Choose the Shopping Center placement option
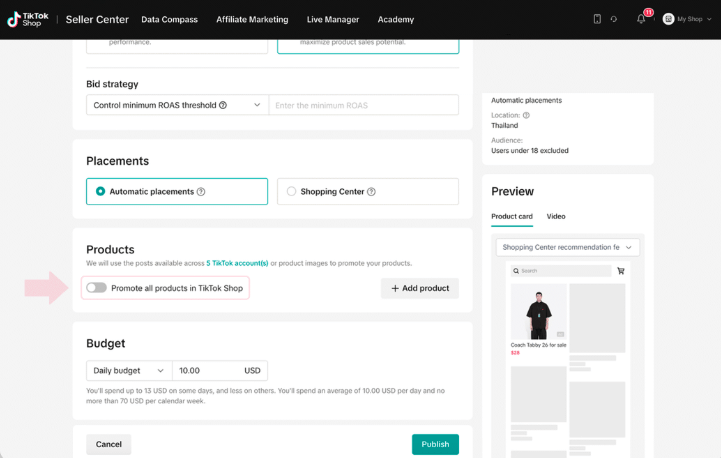Image resolution: width=721 pixels, height=458 pixels. coord(292,191)
